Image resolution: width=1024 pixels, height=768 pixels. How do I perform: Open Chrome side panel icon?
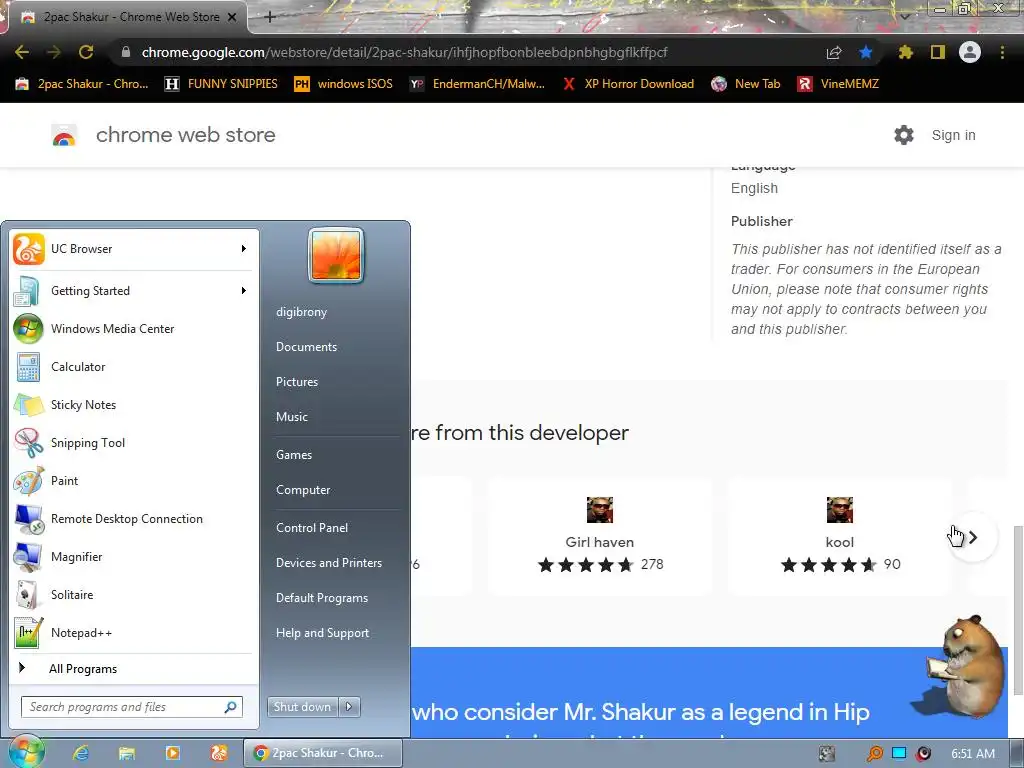tap(938, 52)
